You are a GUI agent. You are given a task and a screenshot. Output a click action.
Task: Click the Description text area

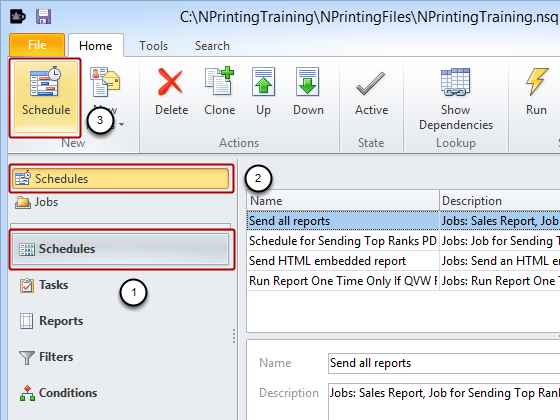(x=444, y=401)
